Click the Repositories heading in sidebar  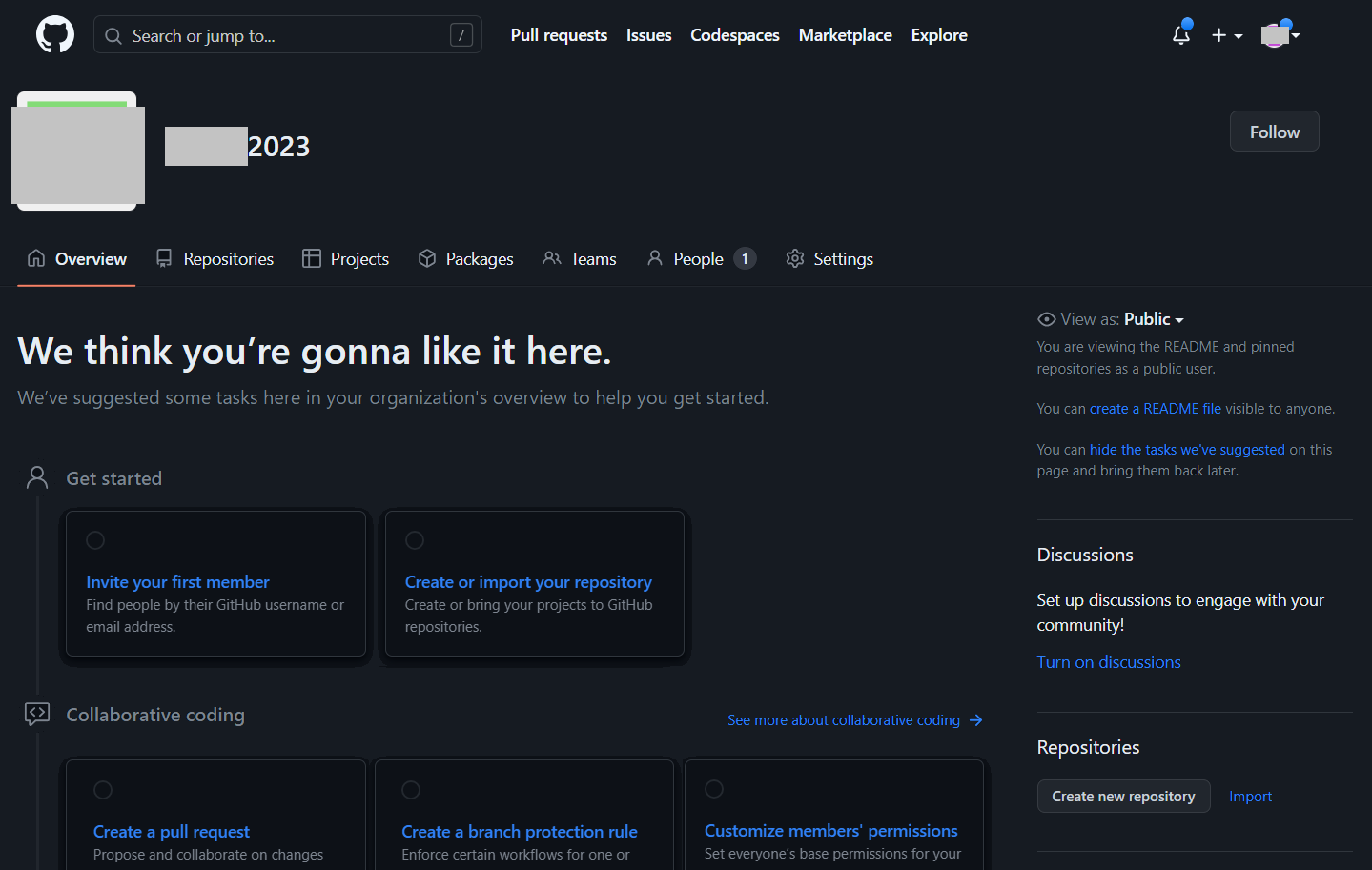click(1088, 747)
